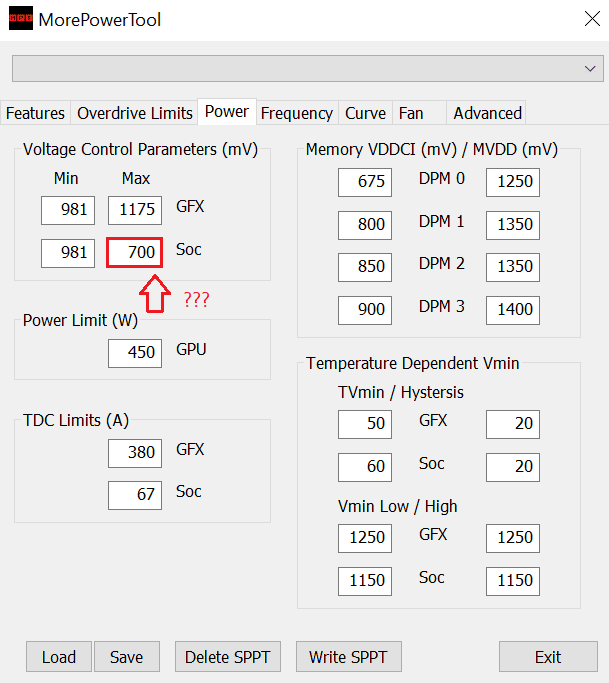Click DPM 3 MVDD field 1400
This screenshot has width=609, height=683.
[x=513, y=310]
